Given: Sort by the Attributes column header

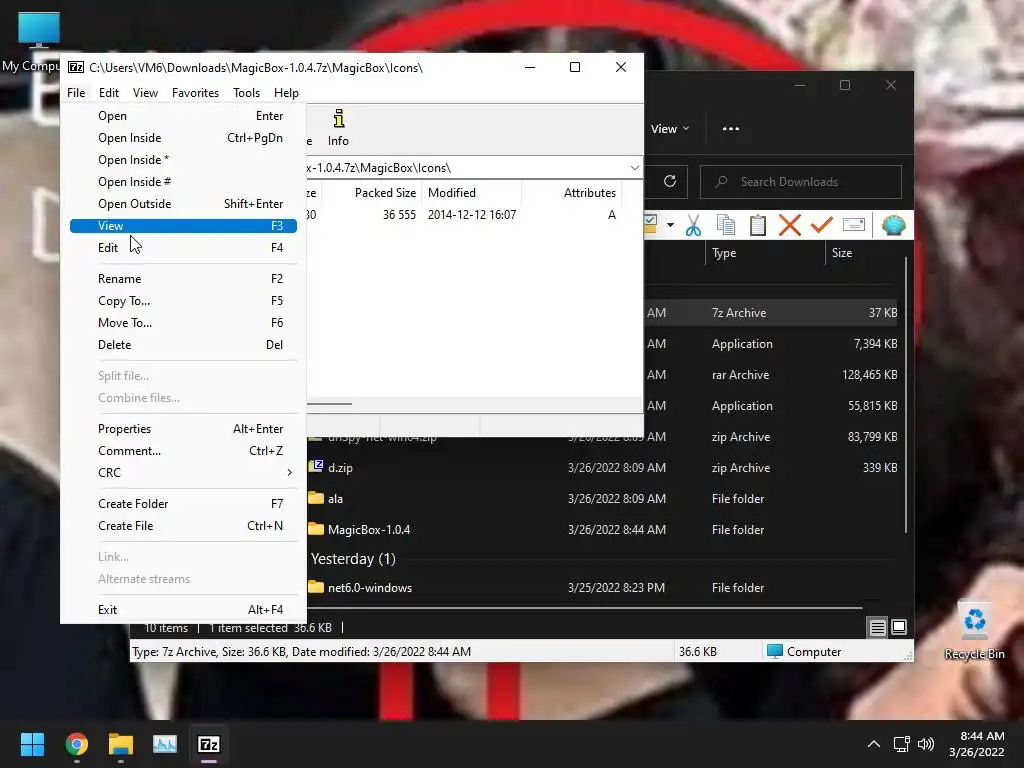Looking at the screenshot, I should click(571, 193).
